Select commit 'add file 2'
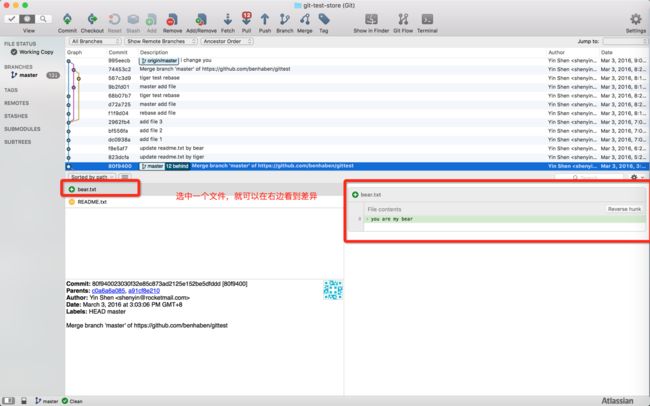Viewport: 650px width, 406px height. (x=357, y=131)
